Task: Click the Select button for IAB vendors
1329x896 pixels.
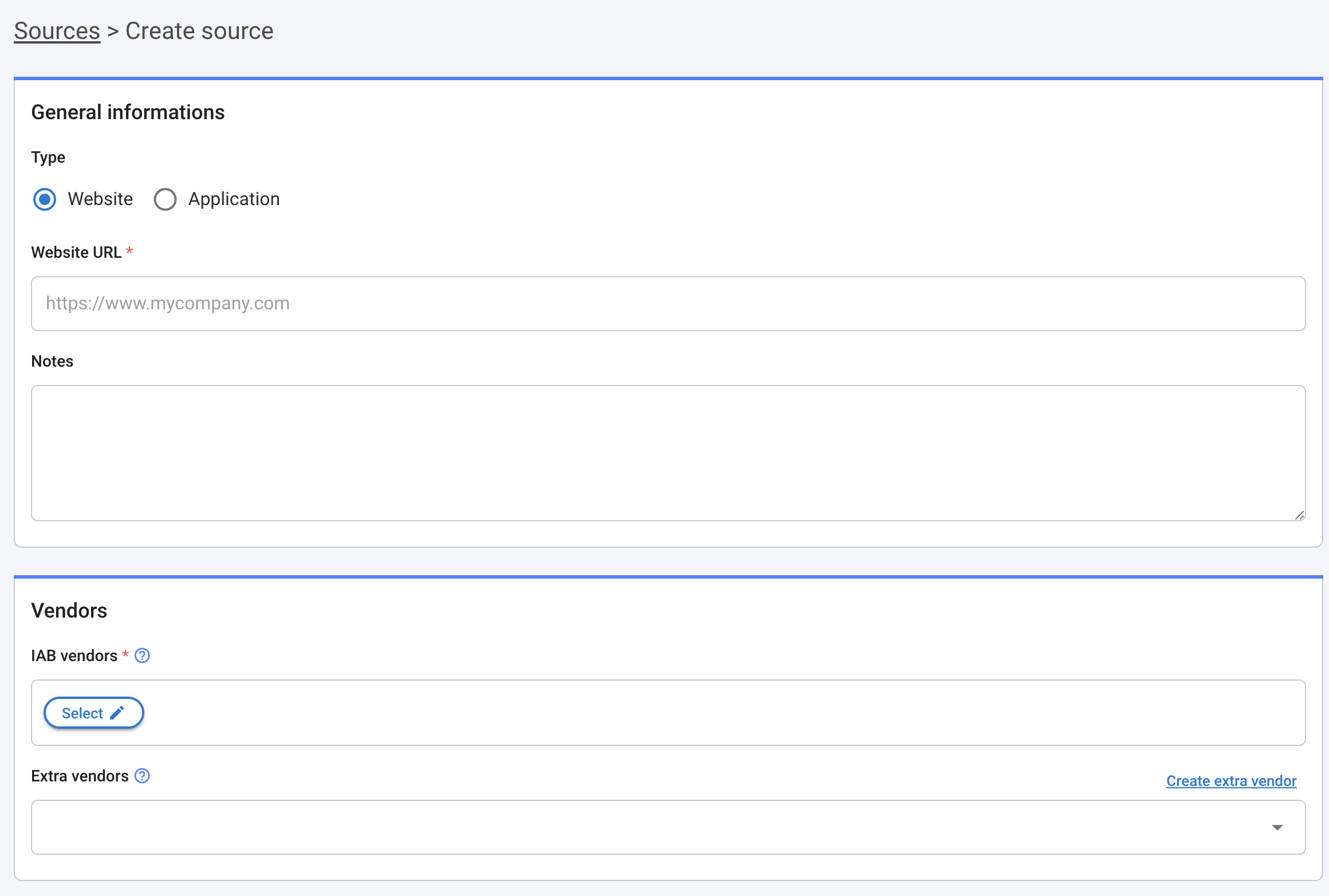Action: [93, 712]
